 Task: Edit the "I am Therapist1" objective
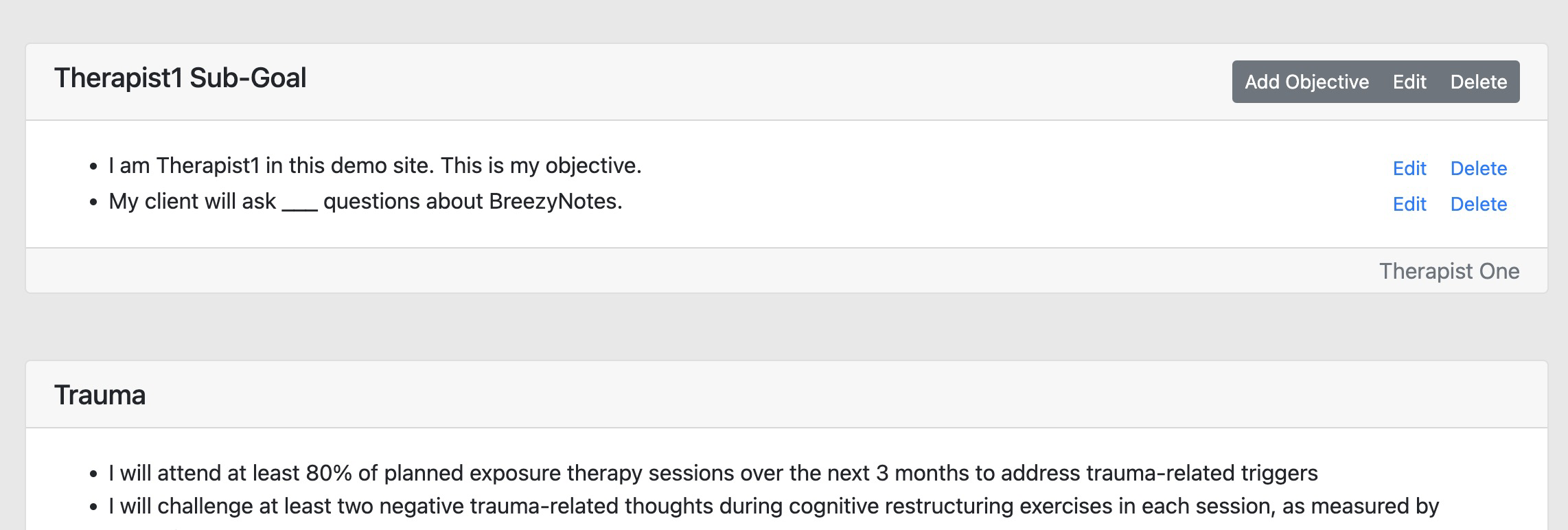coord(1409,168)
